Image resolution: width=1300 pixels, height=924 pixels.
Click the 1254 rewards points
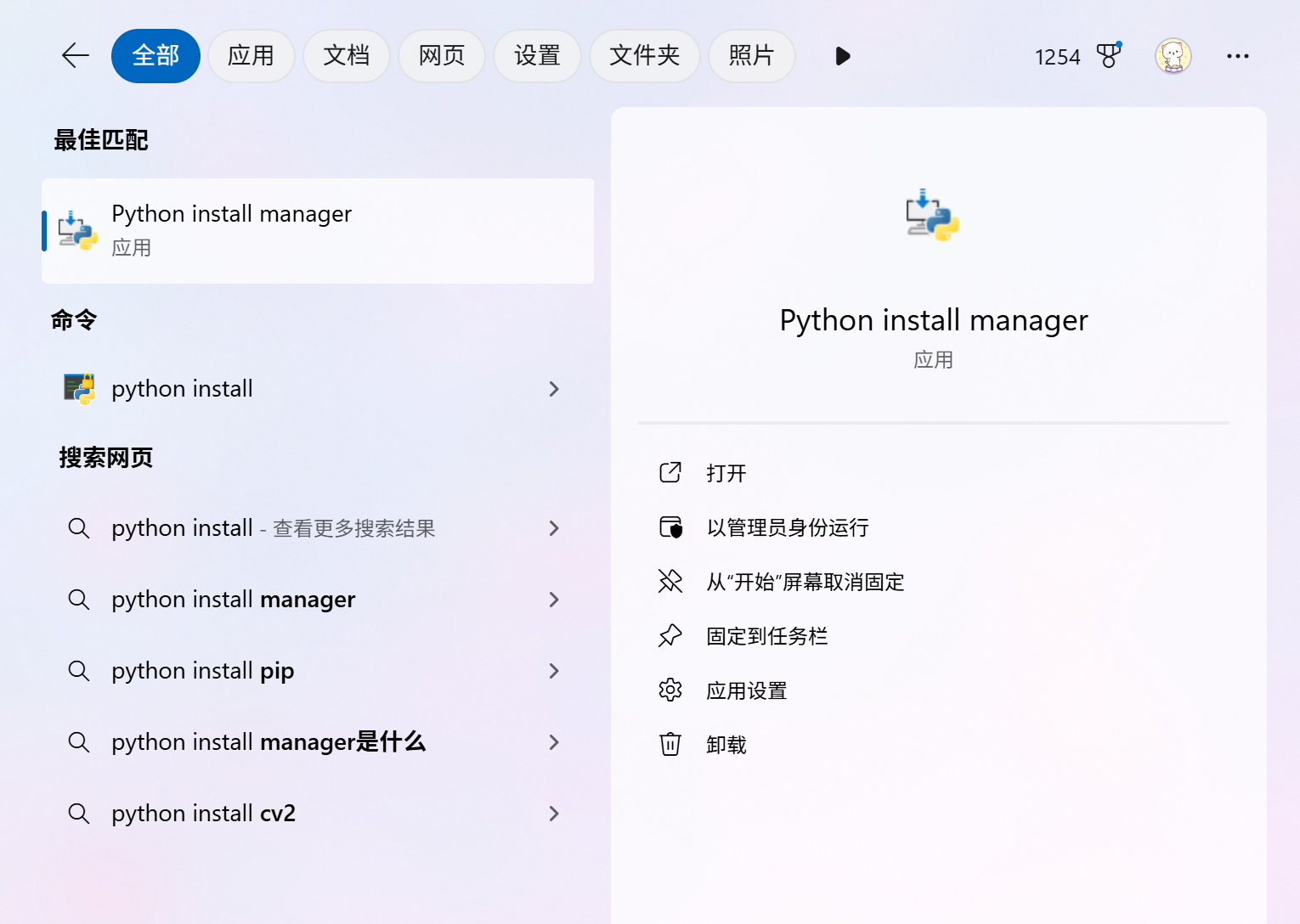1057,57
